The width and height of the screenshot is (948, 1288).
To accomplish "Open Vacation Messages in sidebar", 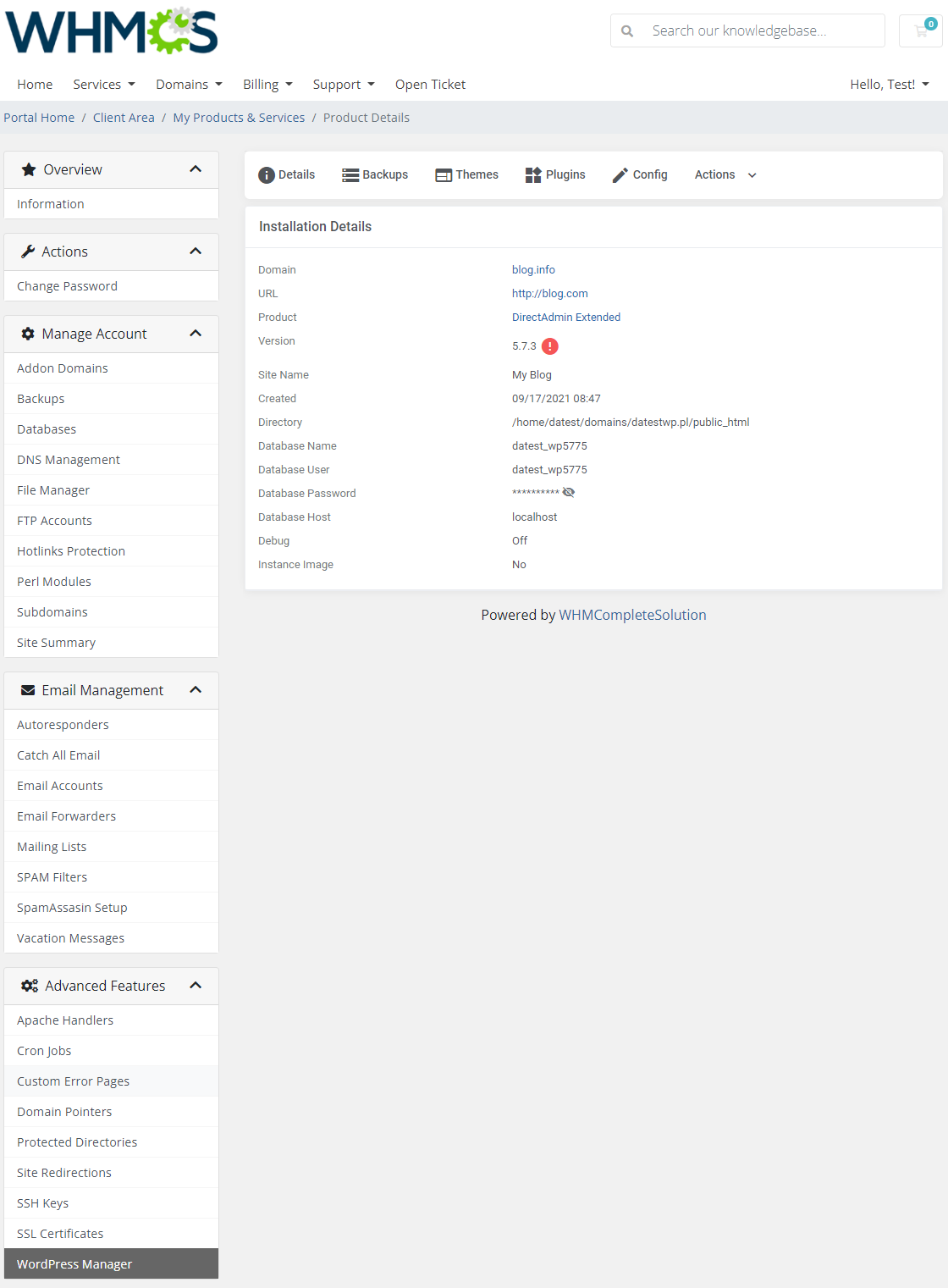I will click(112, 938).
